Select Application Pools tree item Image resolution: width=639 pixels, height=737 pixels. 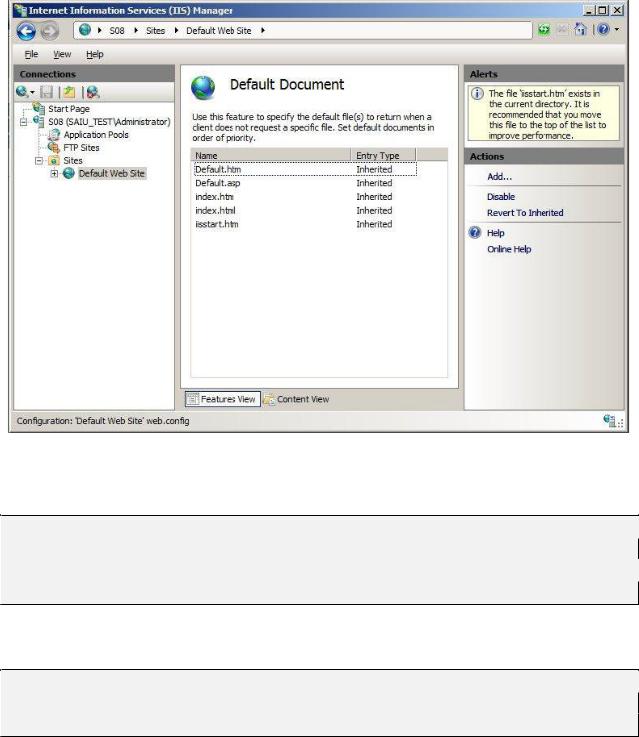pos(96,135)
